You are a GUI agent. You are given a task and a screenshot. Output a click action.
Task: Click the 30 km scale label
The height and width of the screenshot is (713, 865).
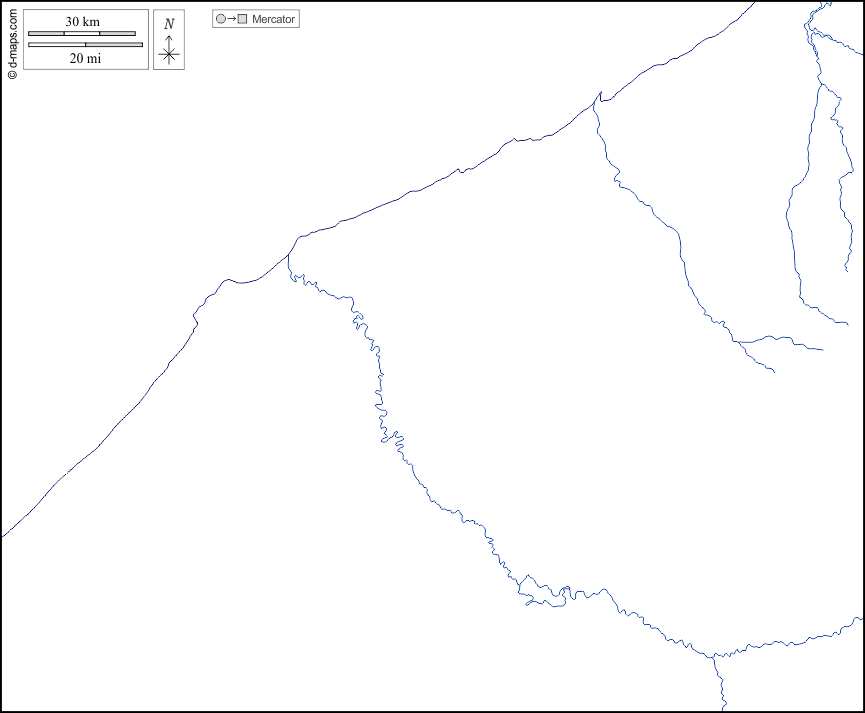[83, 22]
